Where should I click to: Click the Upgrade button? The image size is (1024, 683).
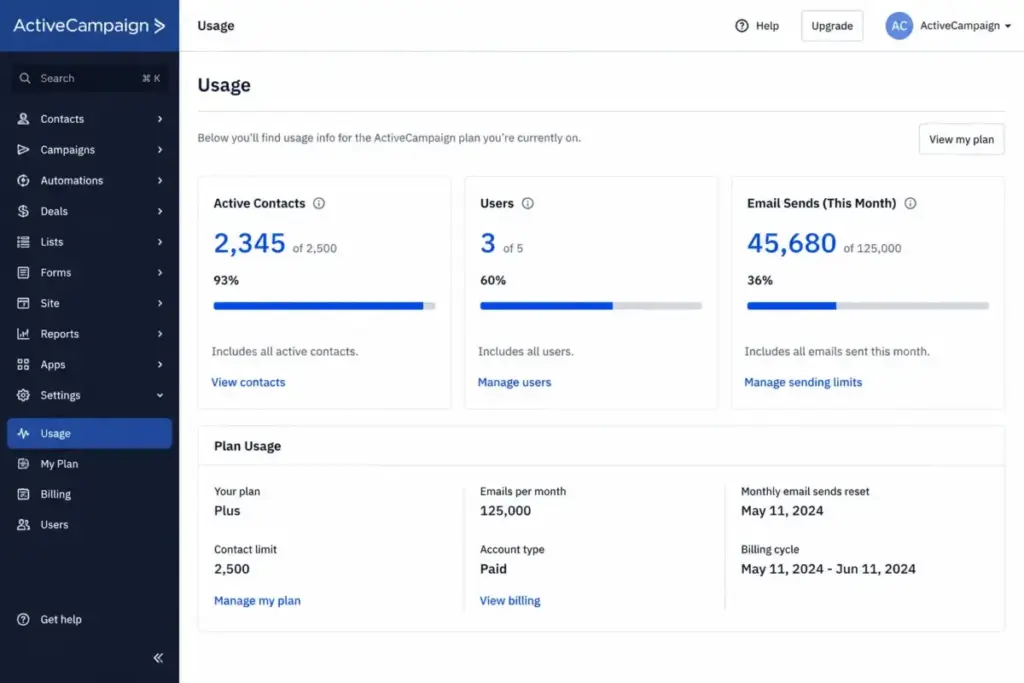pos(832,26)
